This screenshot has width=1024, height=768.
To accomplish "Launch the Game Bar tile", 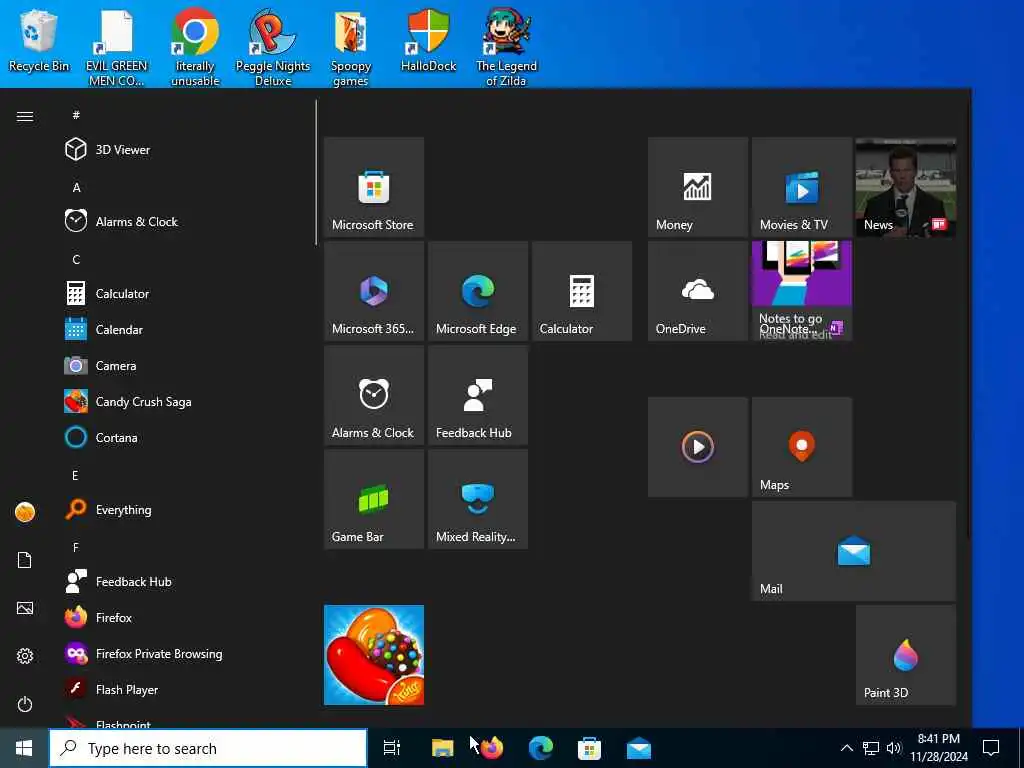I will point(374,498).
